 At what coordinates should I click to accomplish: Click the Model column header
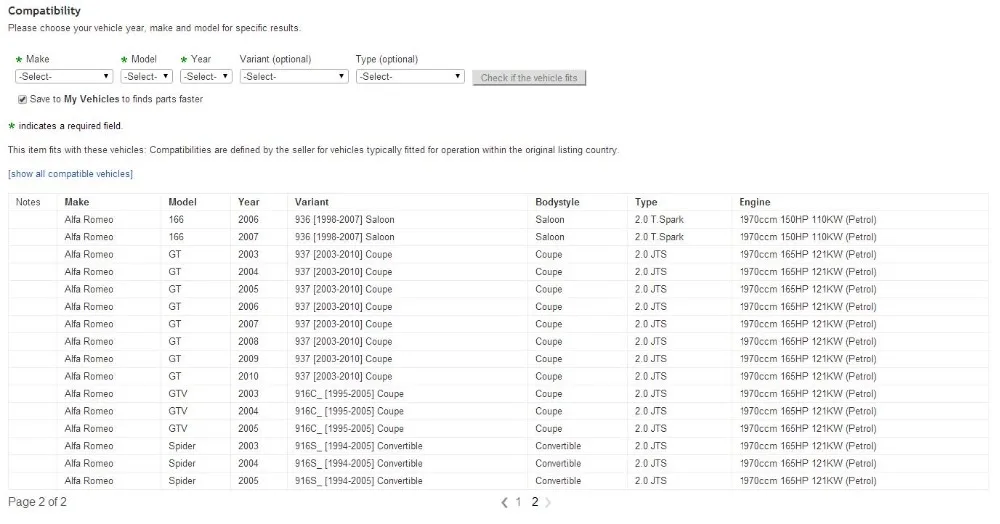(182, 202)
